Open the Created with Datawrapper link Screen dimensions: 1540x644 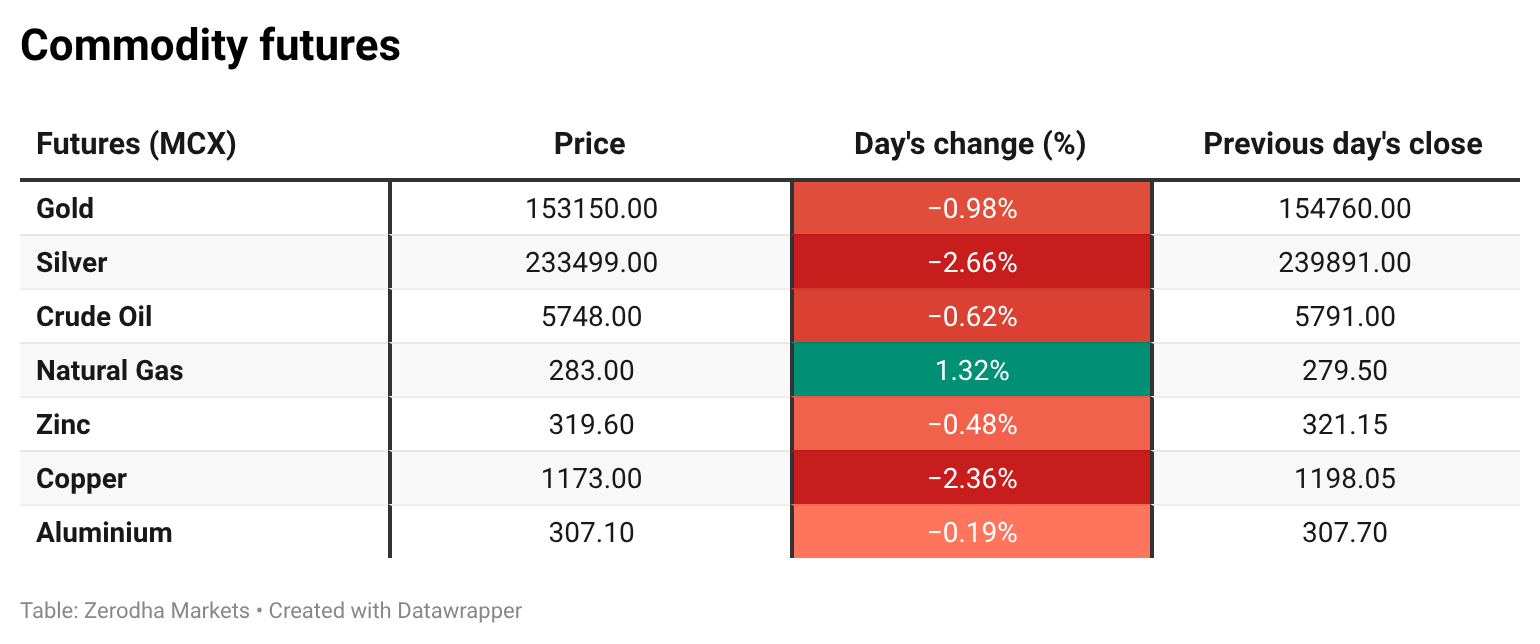pos(395,610)
